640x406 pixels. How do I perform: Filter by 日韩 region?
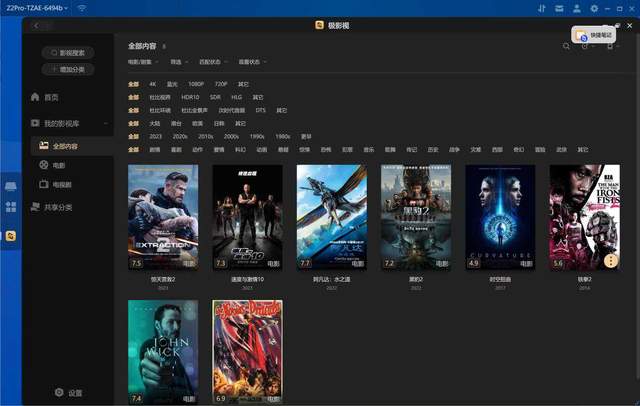click(219, 123)
